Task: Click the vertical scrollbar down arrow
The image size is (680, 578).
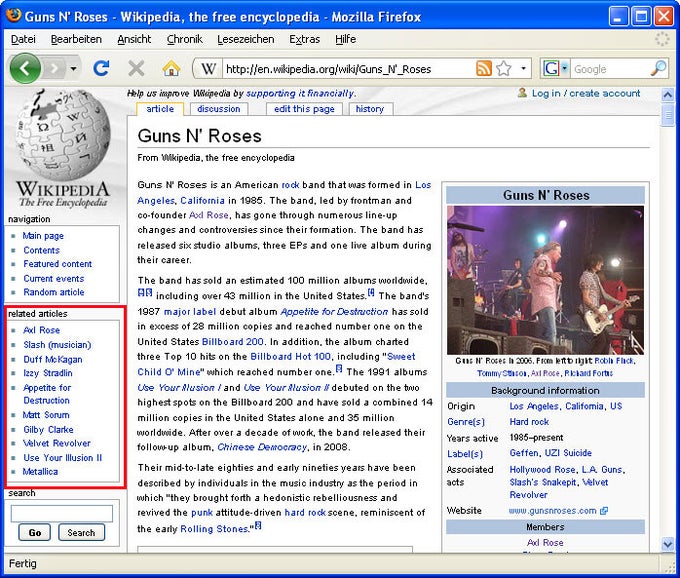Action: (668, 544)
